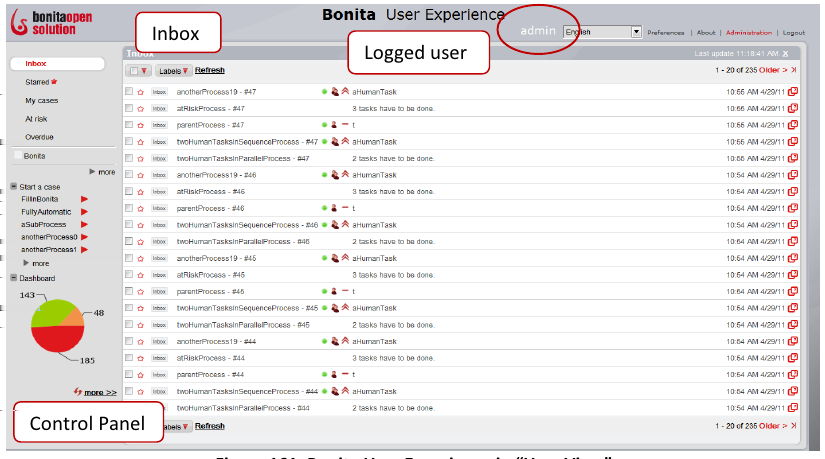Open case anotherProcess19 - #45
This screenshot has height=459, width=825.
click(x=216, y=258)
